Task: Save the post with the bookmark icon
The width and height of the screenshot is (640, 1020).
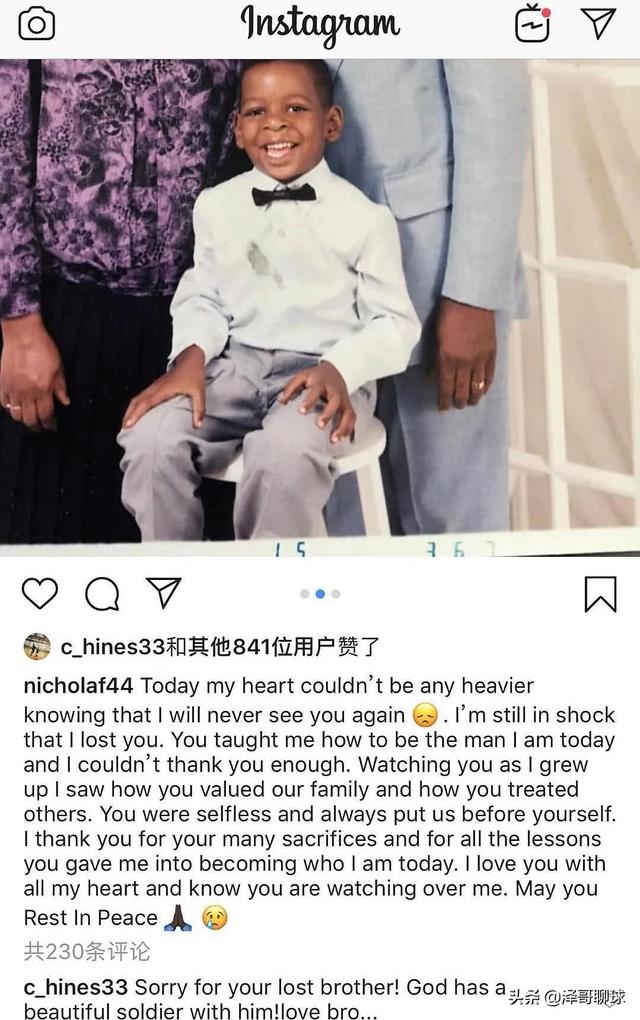Action: 600,594
